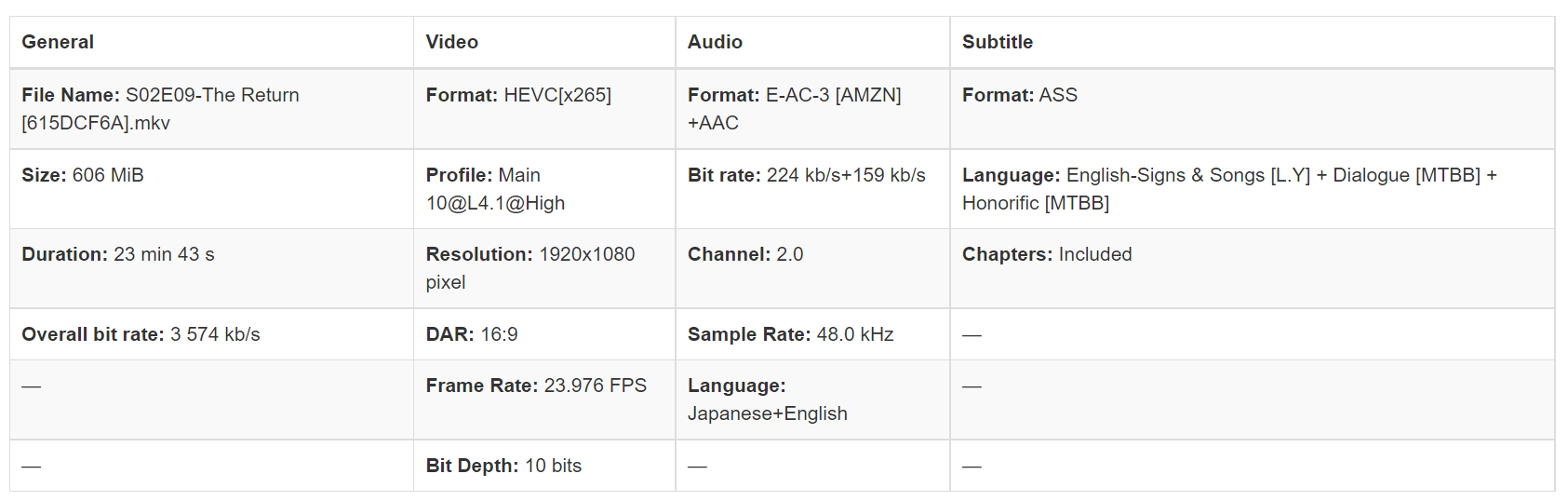Click the Size 606 MiB cell
This screenshot has width=1568, height=501.
83,175
